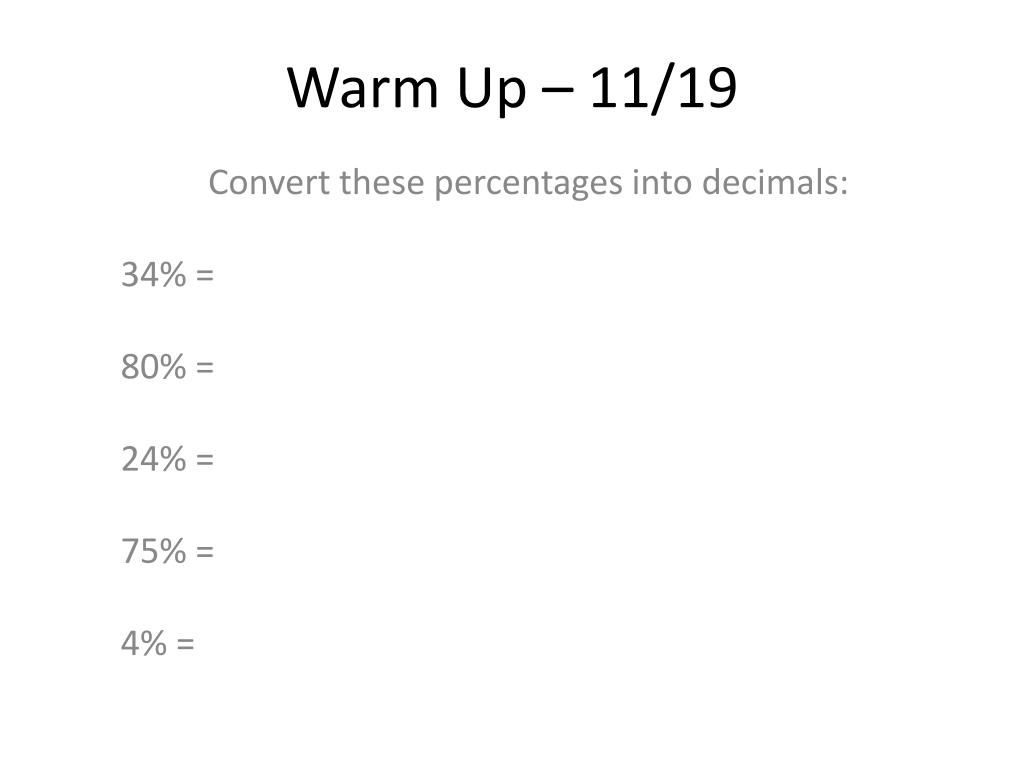This screenshot has height=768, width=1024.
Task: Click the word "decimals:" in the subtitle
Action: click(x=775, y=182)
